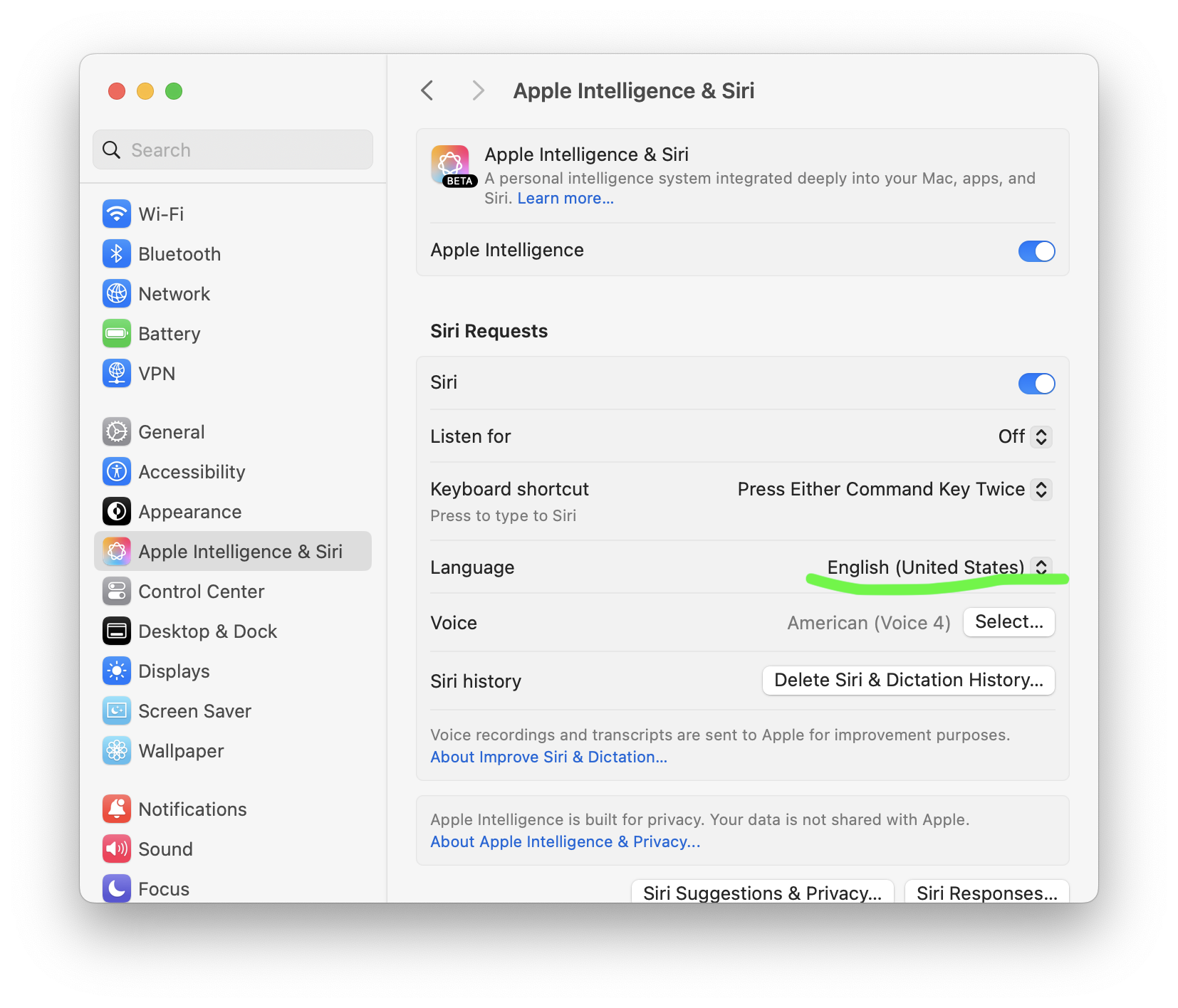Disable the Siri toggle

[x=1036, y=384]
